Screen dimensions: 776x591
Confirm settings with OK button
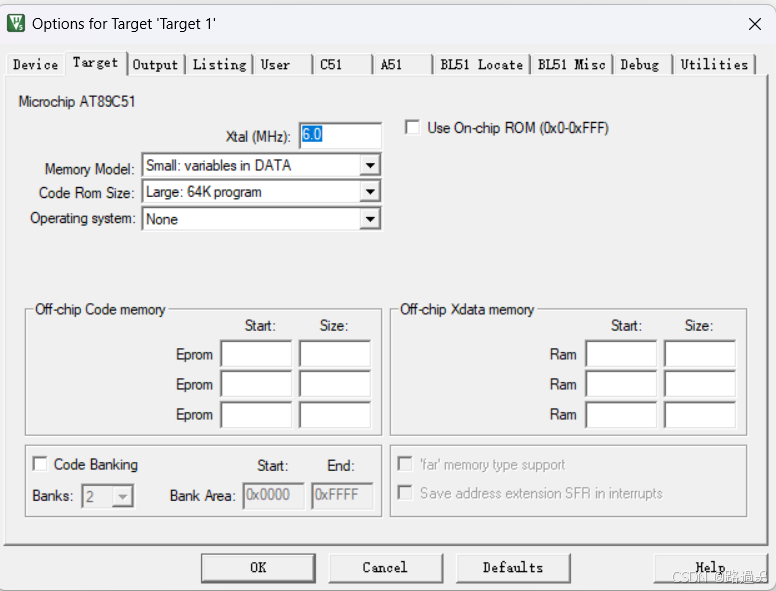point(258,568)
